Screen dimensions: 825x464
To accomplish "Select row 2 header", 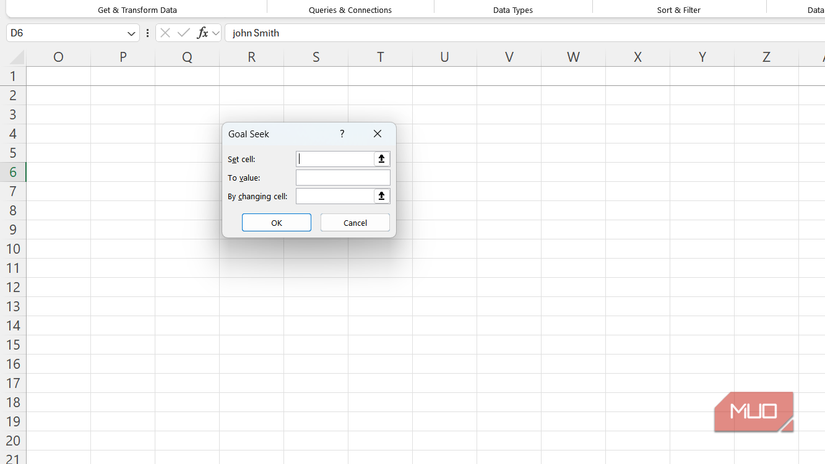I will (13, 95).
